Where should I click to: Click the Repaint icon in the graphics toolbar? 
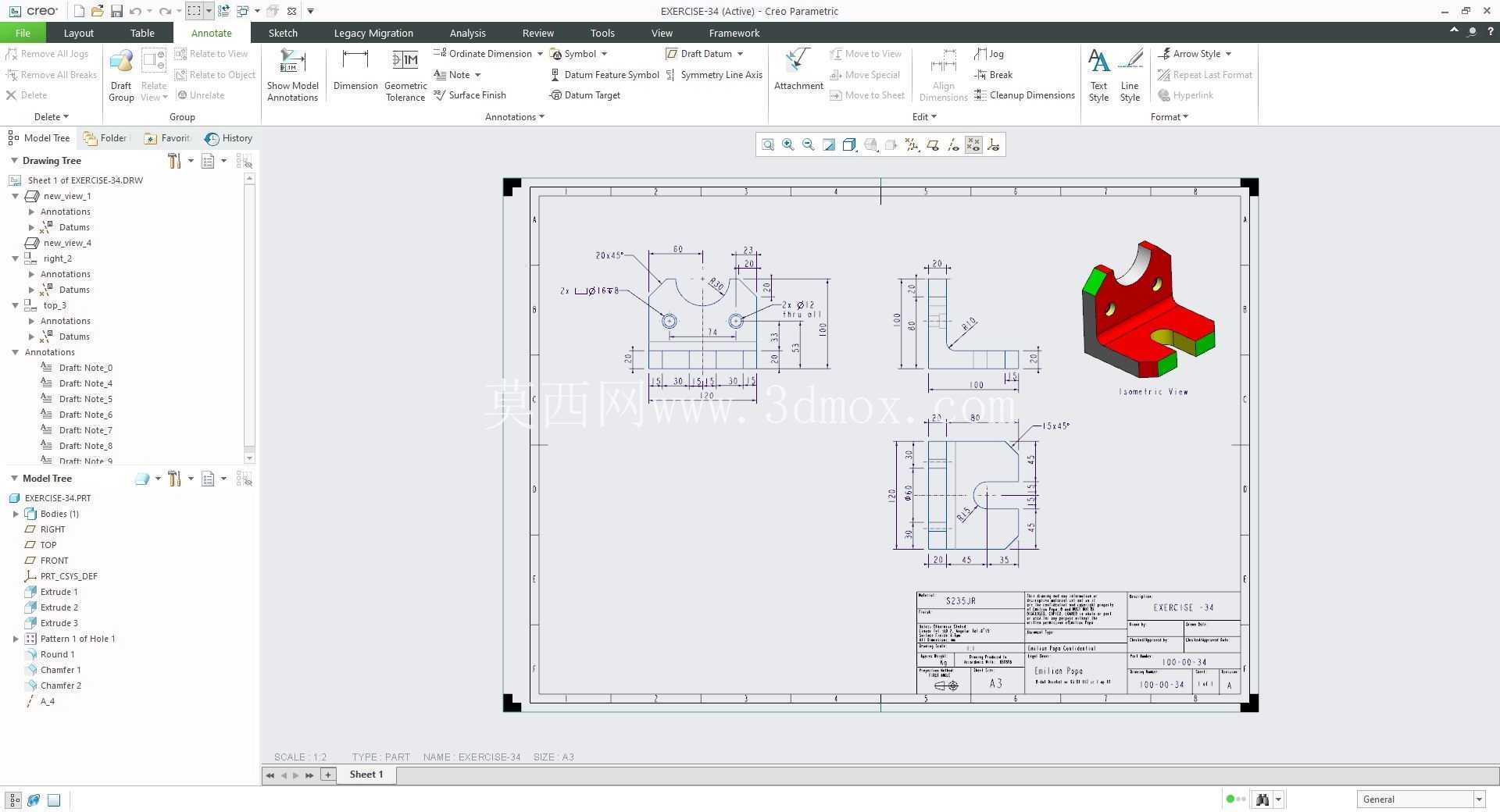pyautogui.click(x=829, y=144)
